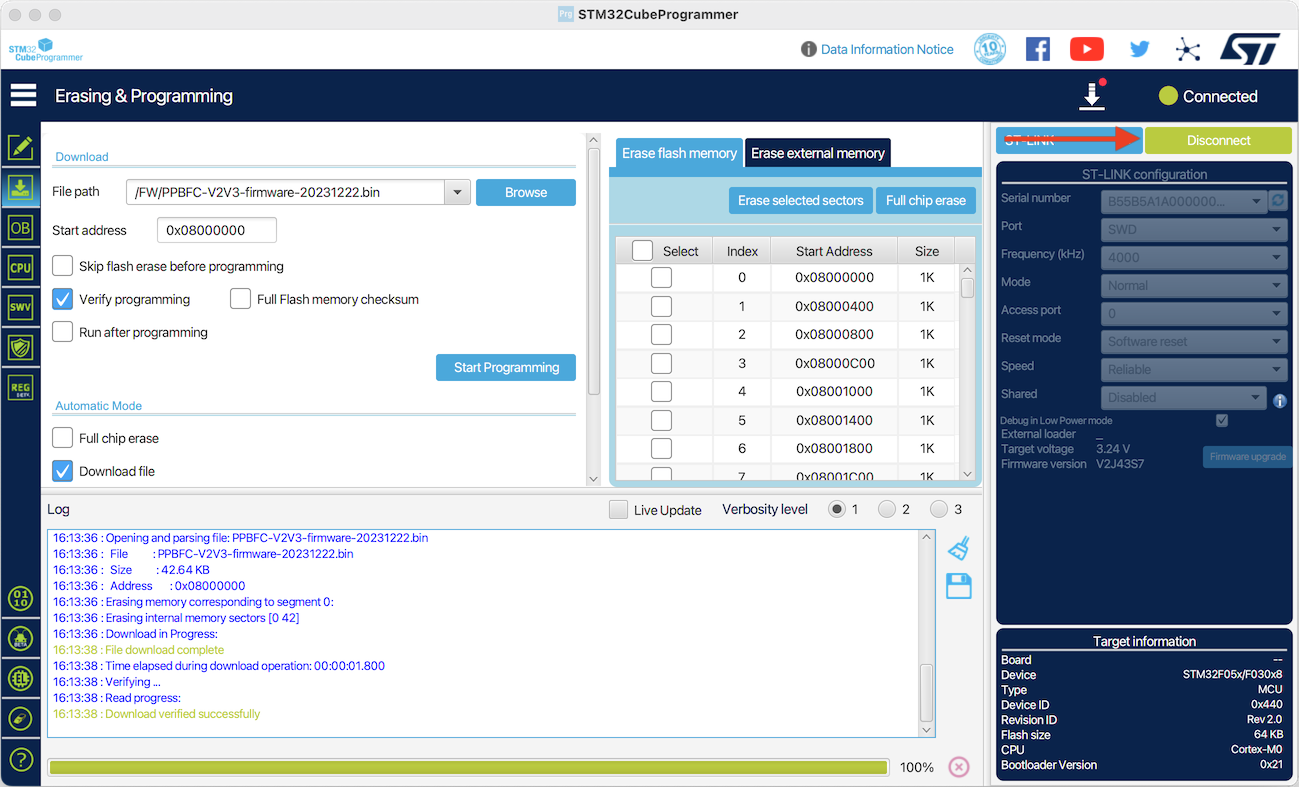Viewport: 1299px width, 787px height.
Task: Open Memory & File editing sidebar icon
Action: (x=20, y=148)
